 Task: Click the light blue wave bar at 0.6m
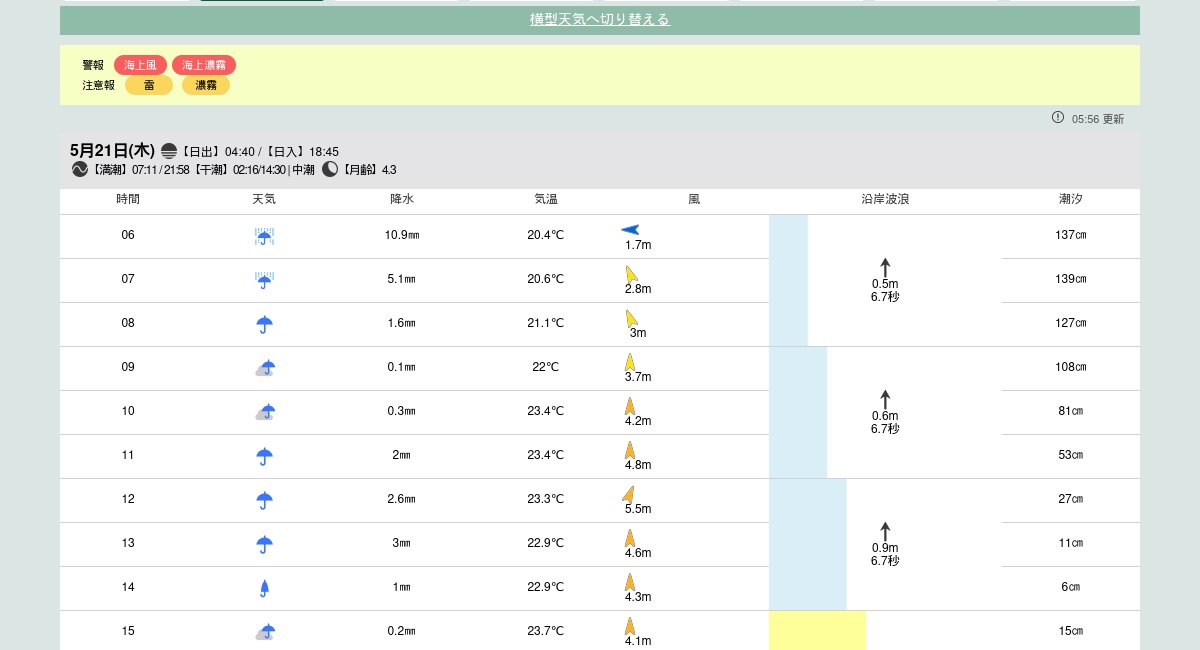[x=798, y=412]
